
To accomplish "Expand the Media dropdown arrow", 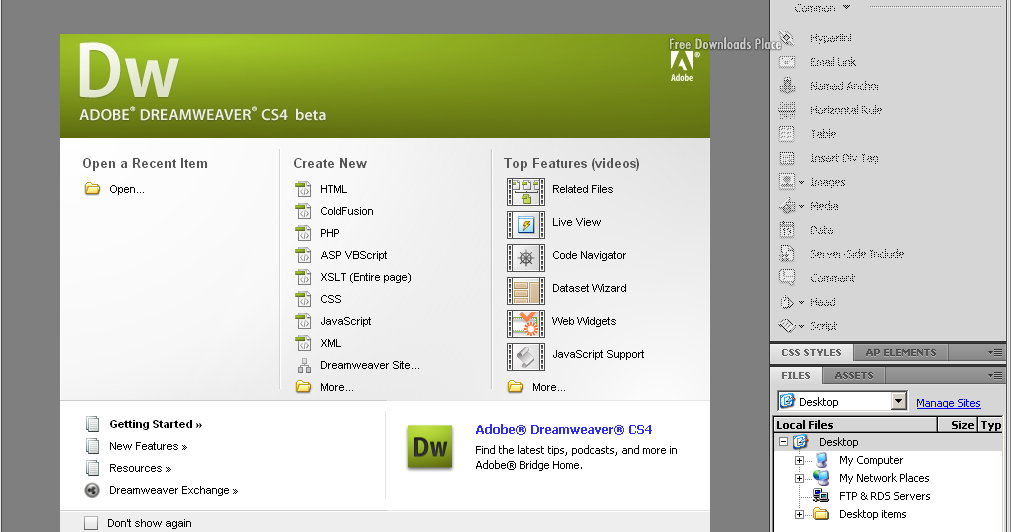I will coord(802,207).
